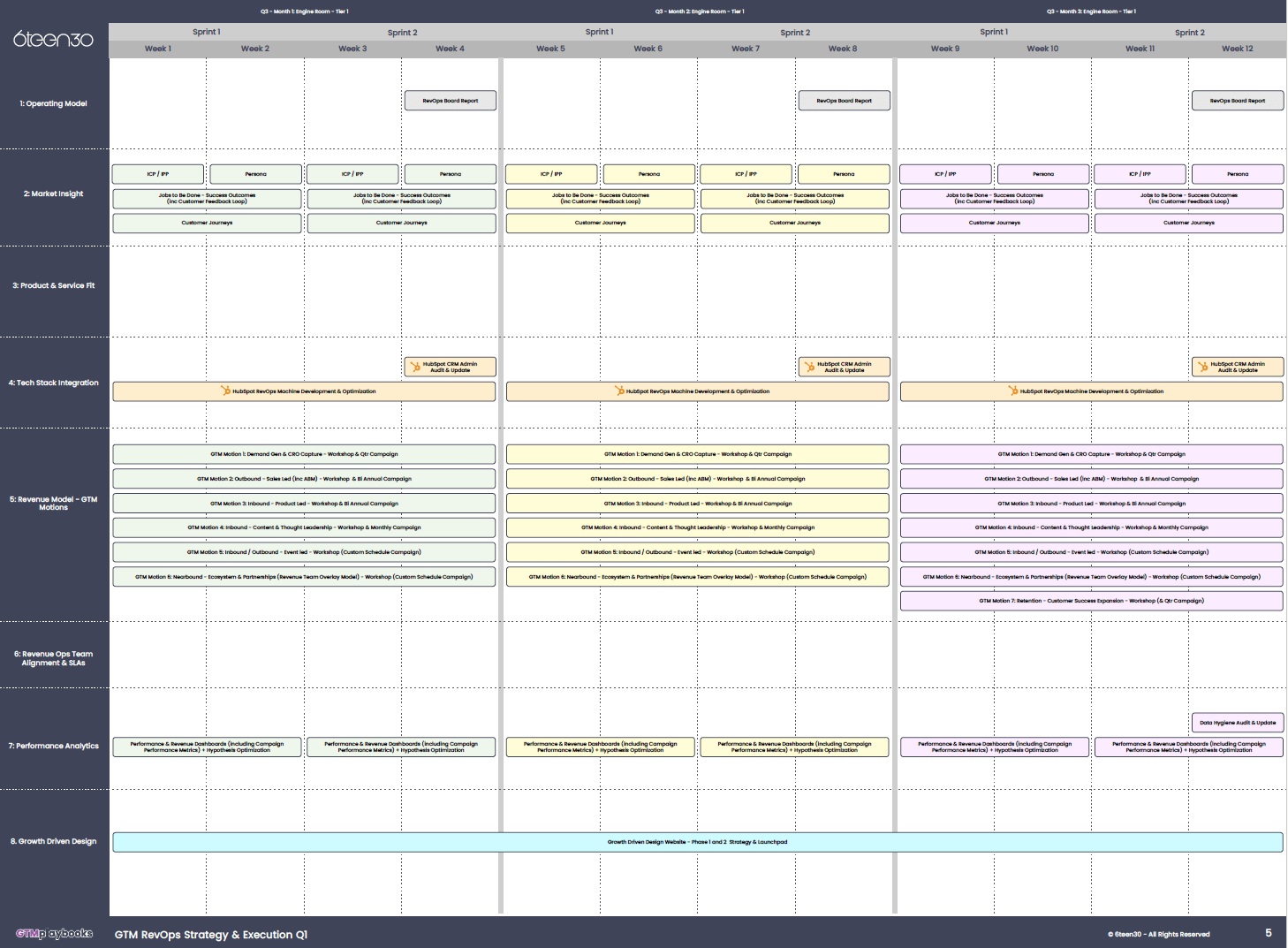Open the RevOps Board Report card in Week 12
1288x948 pixels.
click(1238, 101)
